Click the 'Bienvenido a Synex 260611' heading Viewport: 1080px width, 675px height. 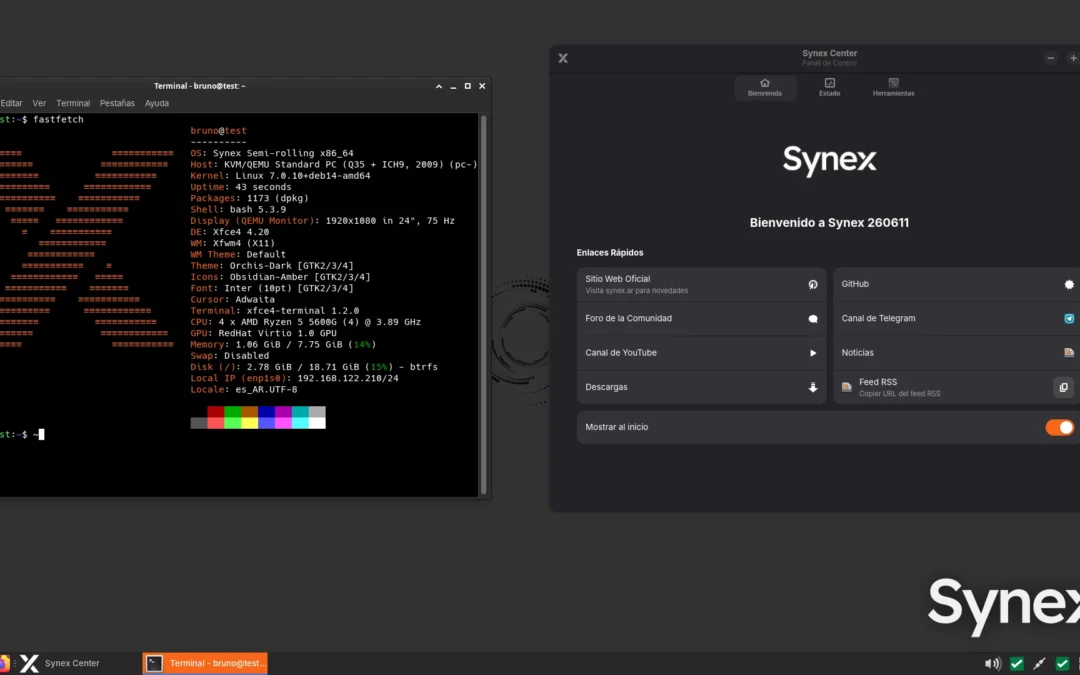829,223
